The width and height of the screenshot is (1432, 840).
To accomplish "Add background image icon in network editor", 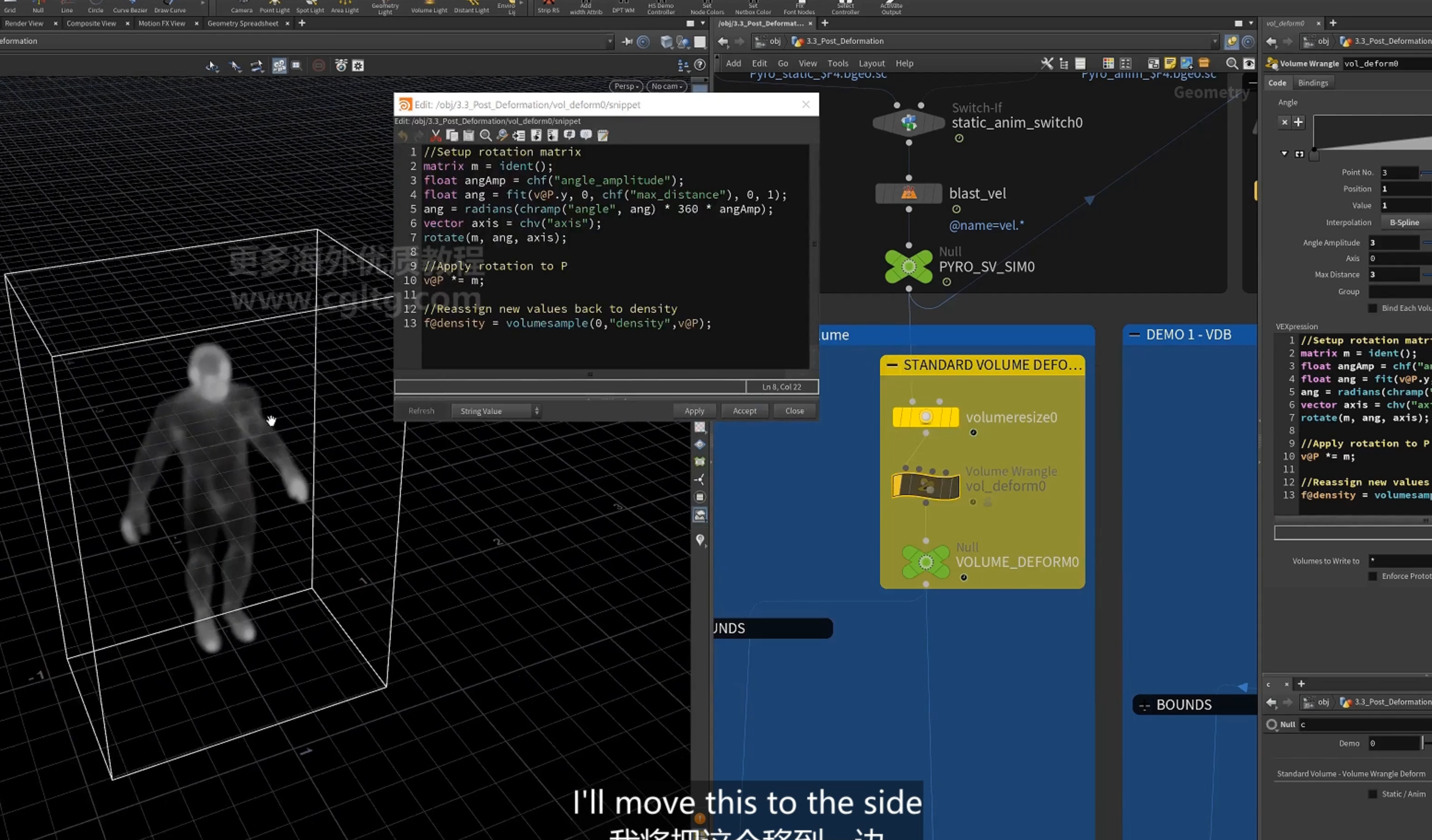I will click(1186, 64).
